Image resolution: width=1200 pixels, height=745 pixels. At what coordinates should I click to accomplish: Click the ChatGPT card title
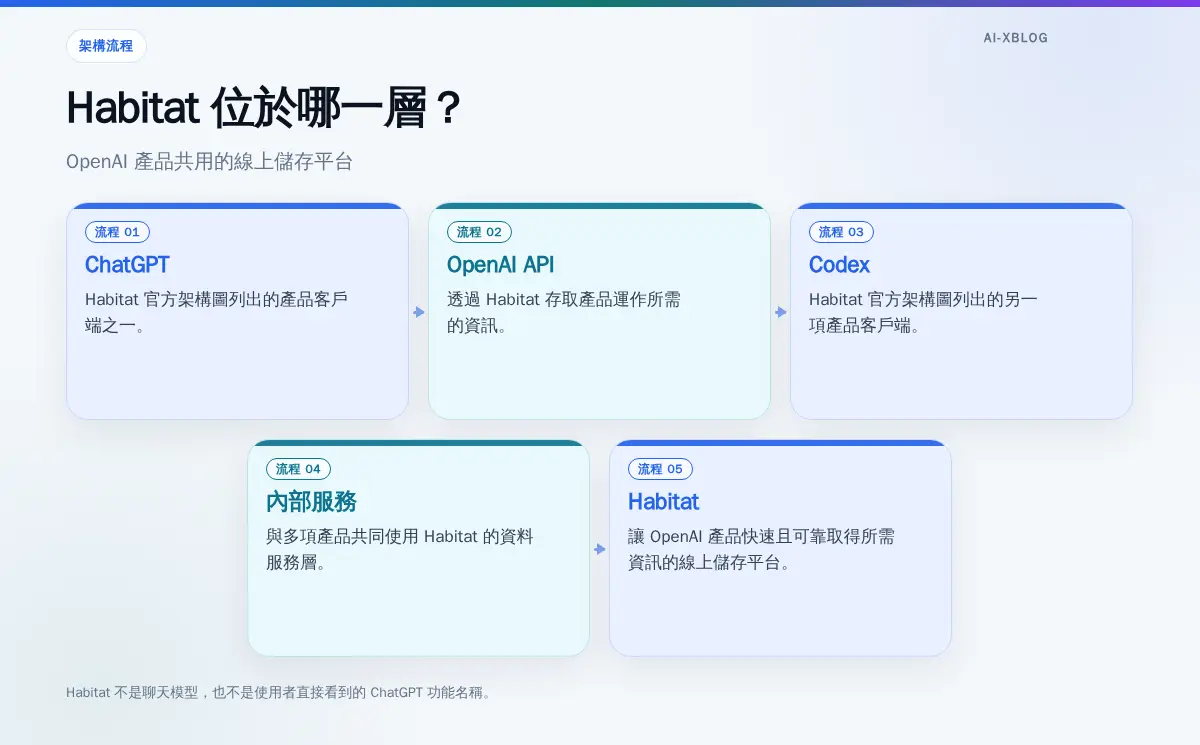coord(127,265)
